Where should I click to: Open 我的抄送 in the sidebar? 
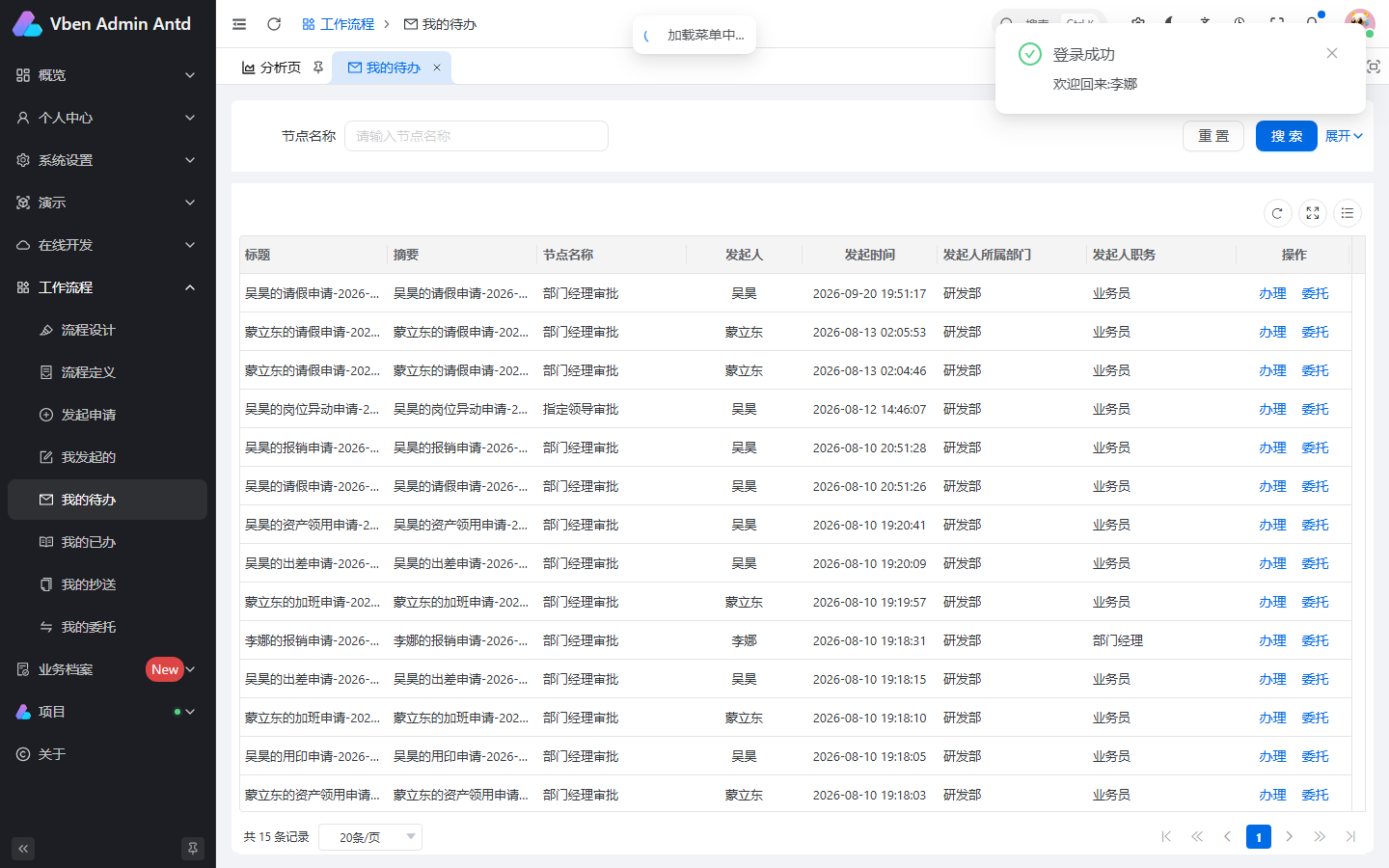pyautogui.click(x=108, y=584)
